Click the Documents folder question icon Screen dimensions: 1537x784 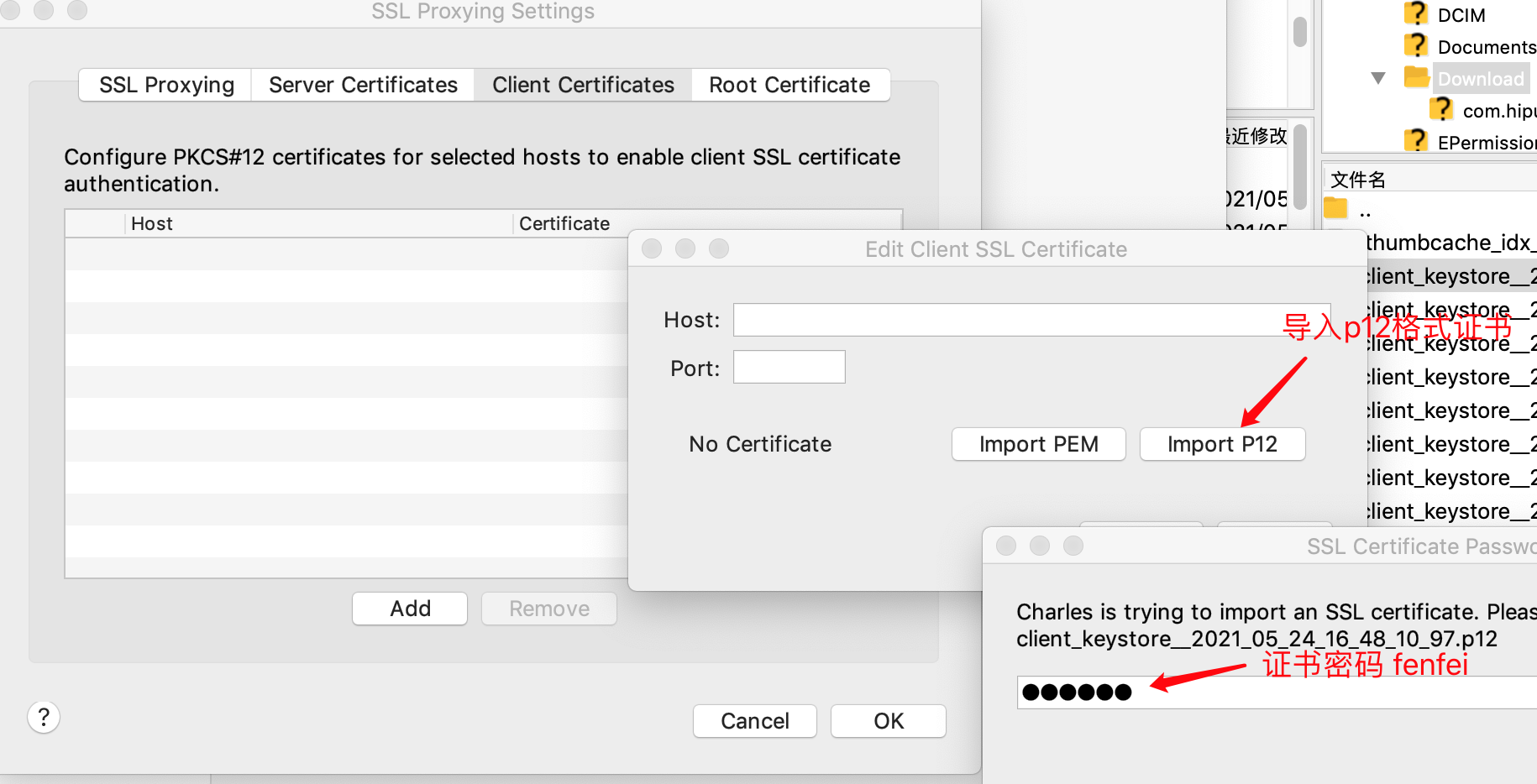(1416, 46)
